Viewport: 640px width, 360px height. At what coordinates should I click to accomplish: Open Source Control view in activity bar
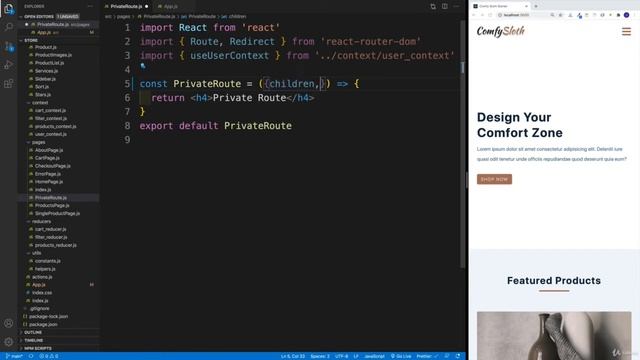(9, 47)
